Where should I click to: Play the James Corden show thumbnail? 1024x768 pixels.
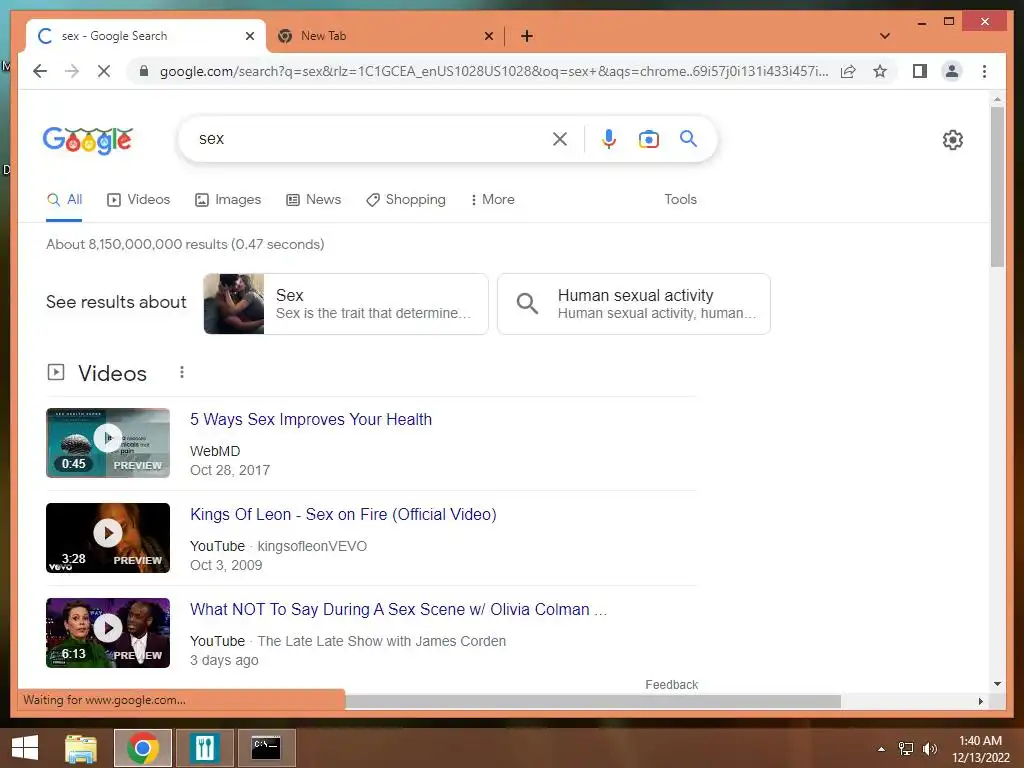click(x=108, y=633)
